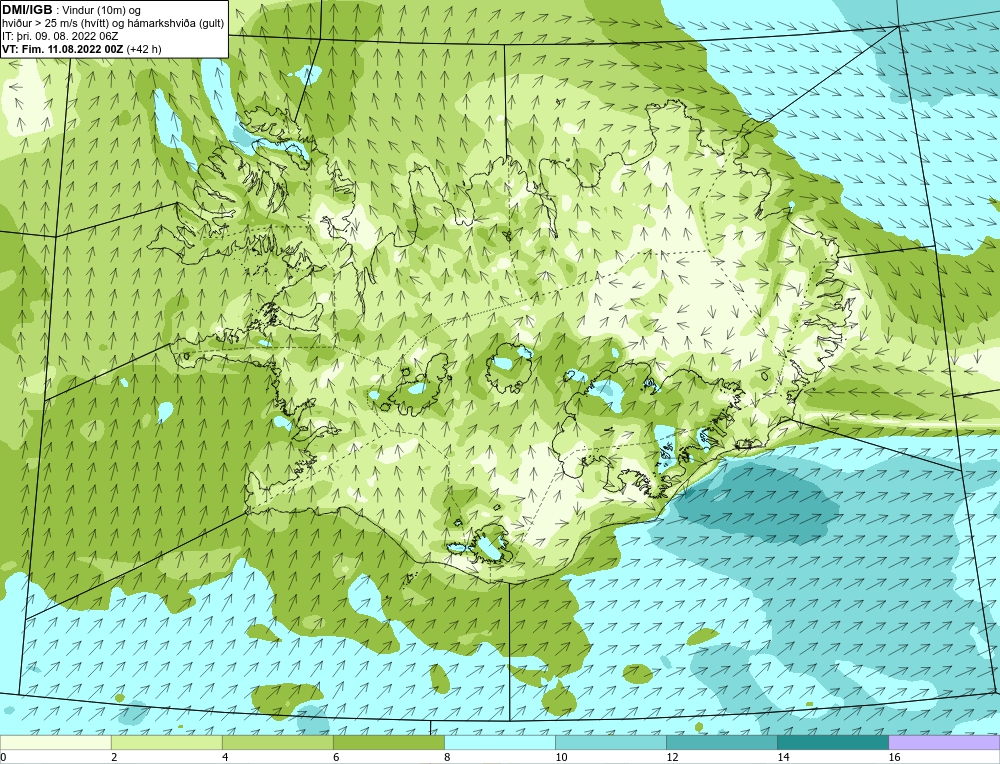This screenshot has height=764, width=1000.
Task: Click the 'IT: þri. 09. 08. 2022 06Z' line
Action: (x=60, y=36)
